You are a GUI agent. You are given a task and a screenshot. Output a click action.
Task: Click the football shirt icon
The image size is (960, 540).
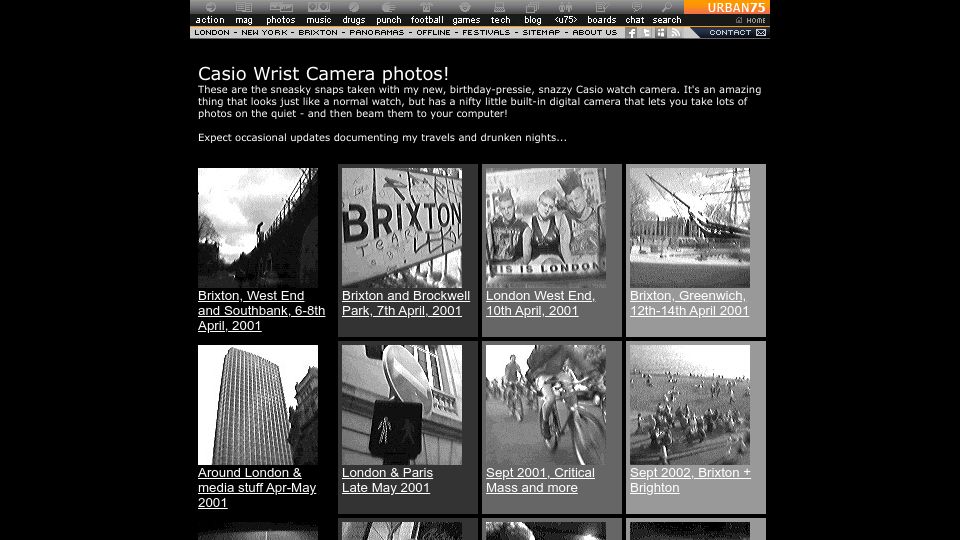pyautogui.click(x=427, y=7)
